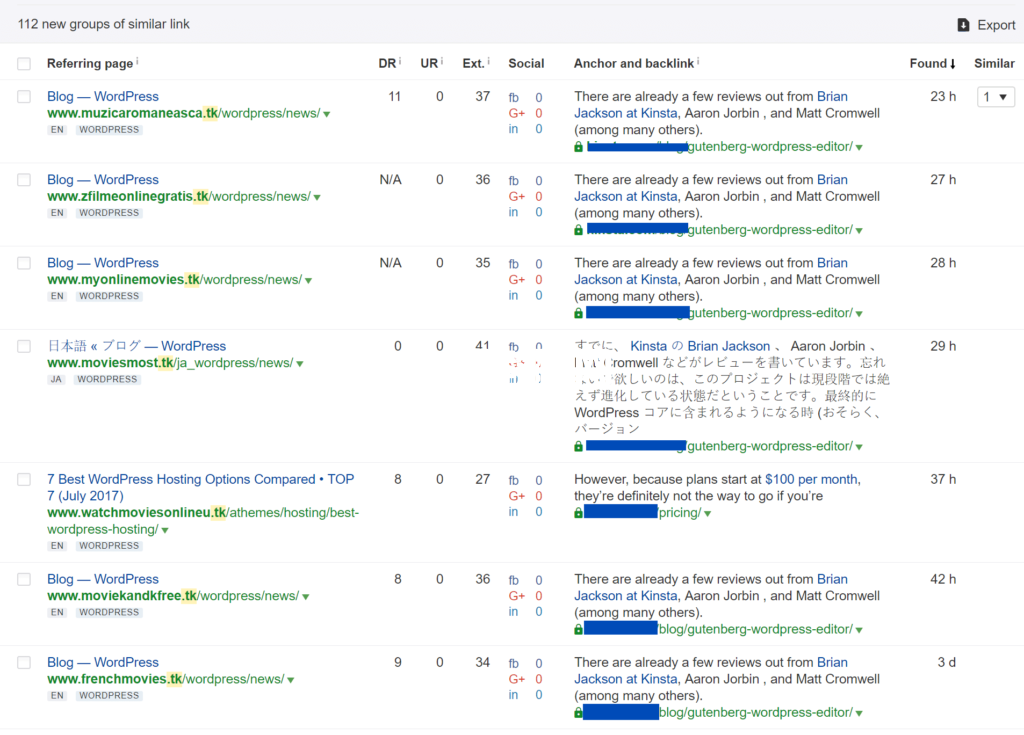Viewport: 1024px width, 735px height.
Task: Open the 7 Best WordPress Hosting Options link
Action: point(200,487)
